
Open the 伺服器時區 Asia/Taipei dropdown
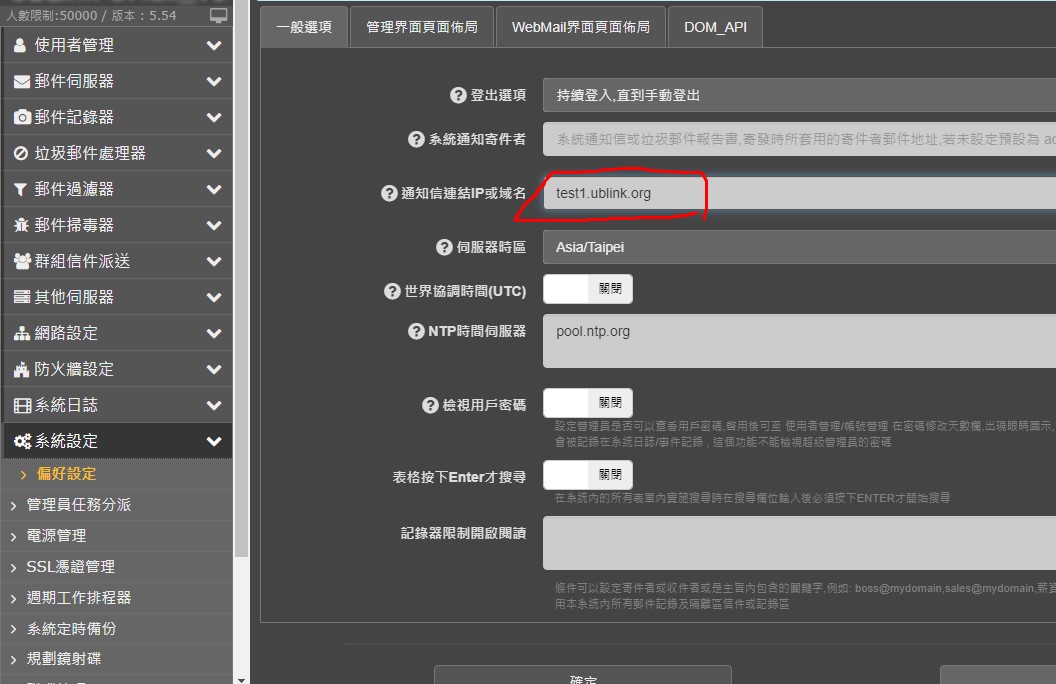[798, 246]
